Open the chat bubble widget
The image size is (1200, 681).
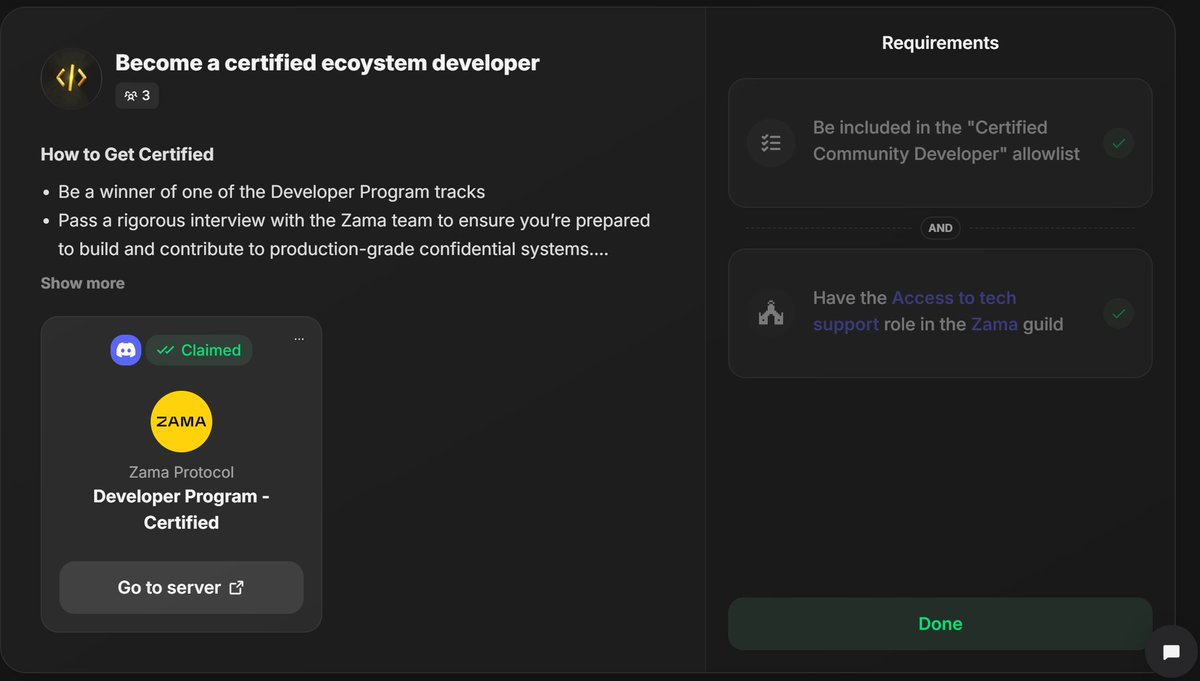[1171, 653]
